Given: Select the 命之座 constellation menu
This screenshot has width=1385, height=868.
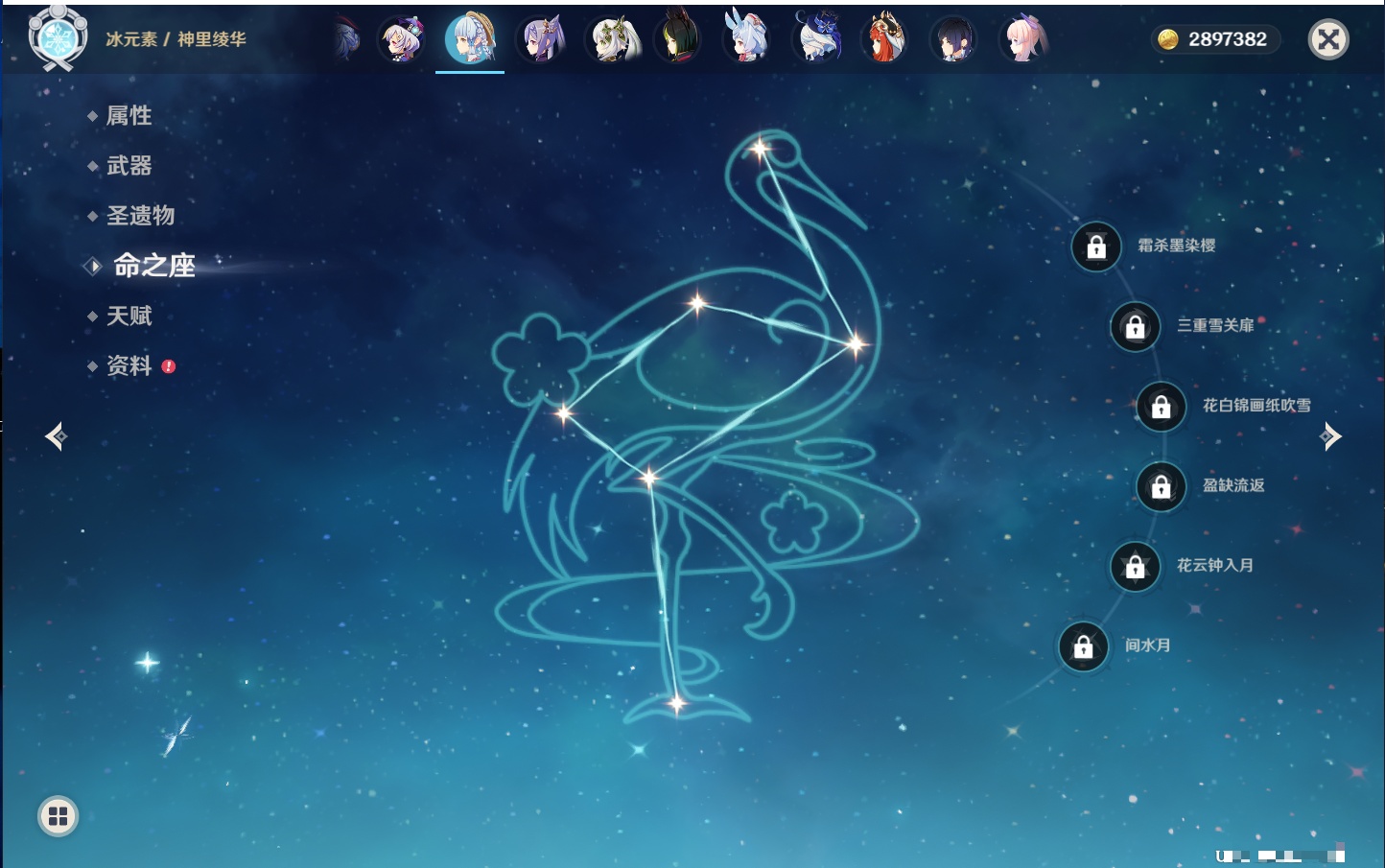Looking at the screenshot, I should [x=154, y=266].
